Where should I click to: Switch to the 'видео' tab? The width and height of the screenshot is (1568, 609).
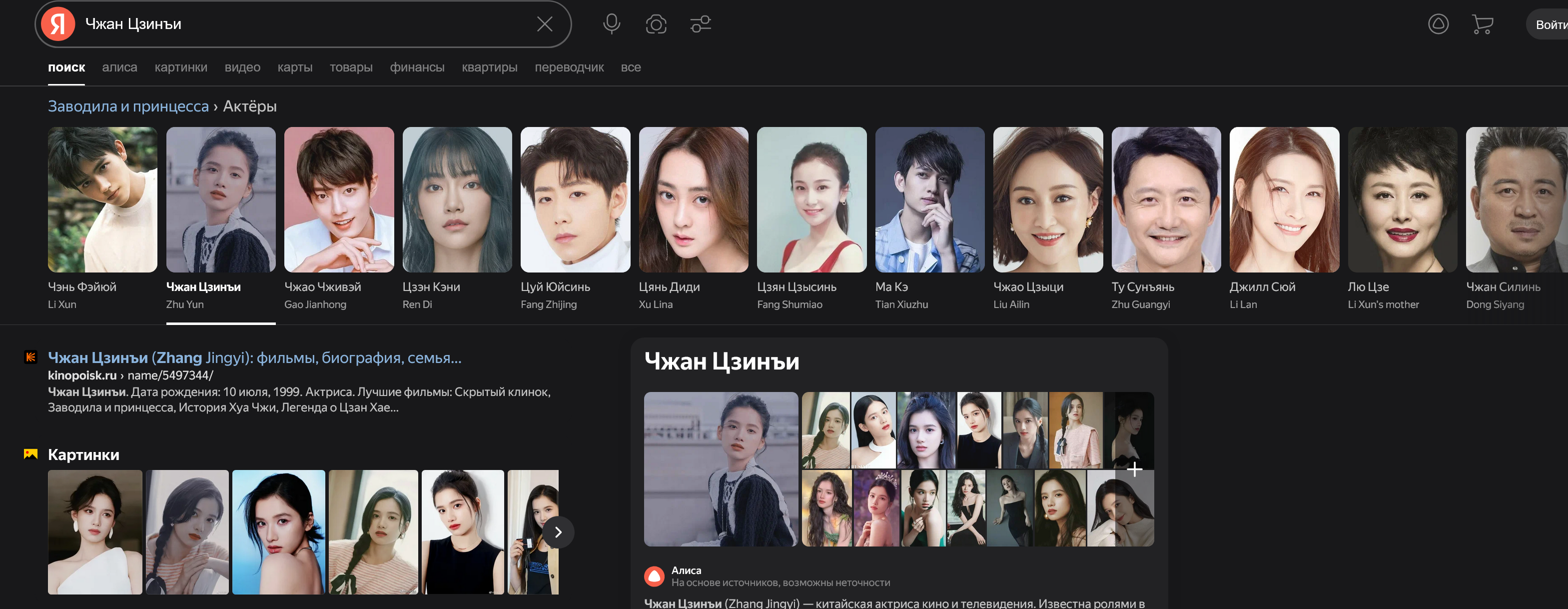coord(242,67)
